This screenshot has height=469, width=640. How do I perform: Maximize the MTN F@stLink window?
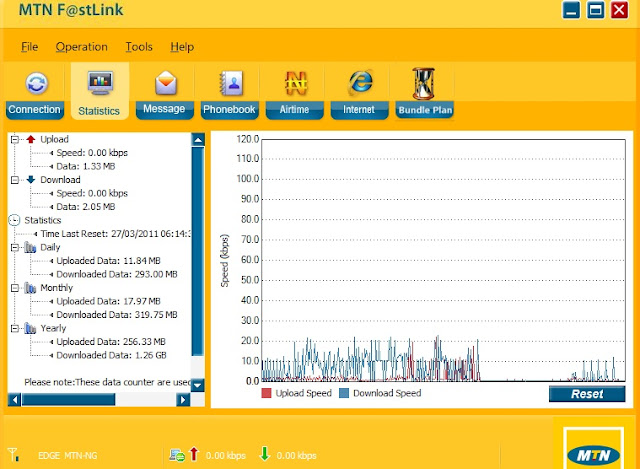click(595, 10)
